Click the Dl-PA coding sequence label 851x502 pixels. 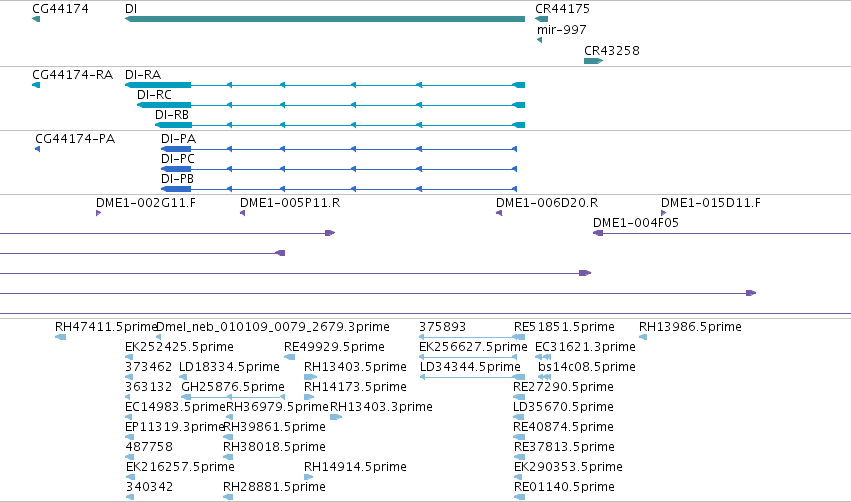[x=178, y=138]
